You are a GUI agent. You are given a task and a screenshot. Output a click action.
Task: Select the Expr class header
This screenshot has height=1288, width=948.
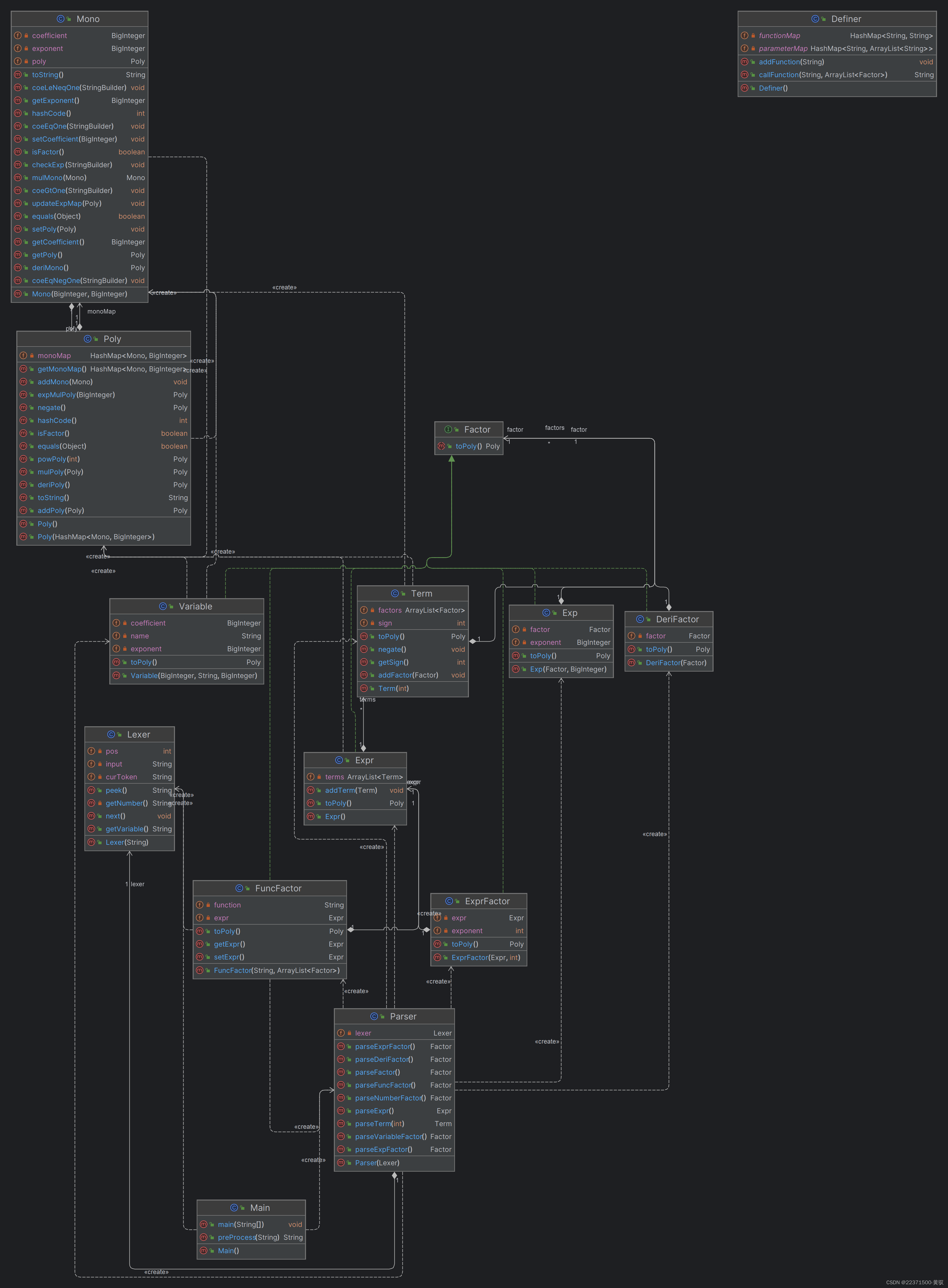364,760
